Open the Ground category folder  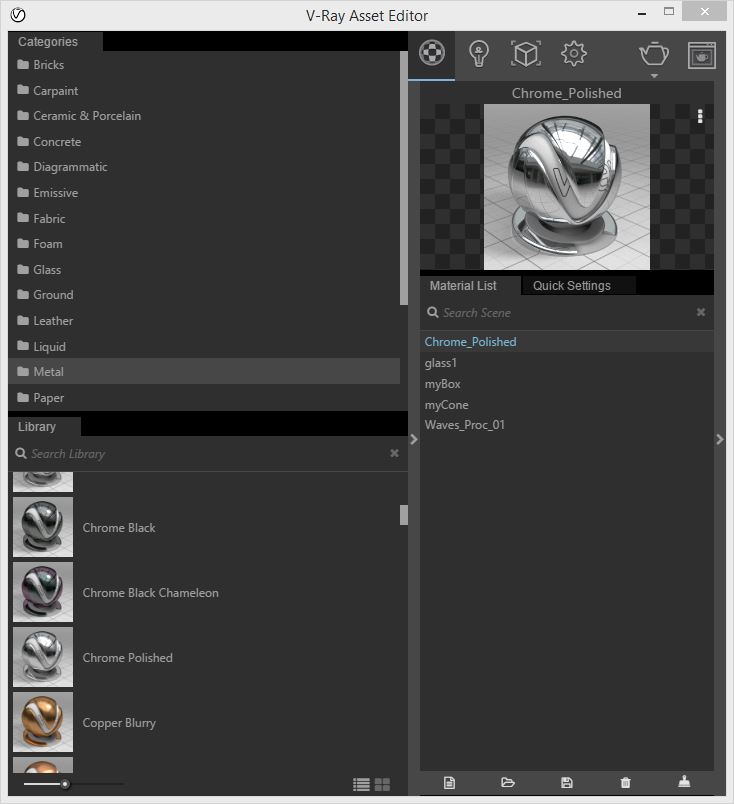[204, 295]
